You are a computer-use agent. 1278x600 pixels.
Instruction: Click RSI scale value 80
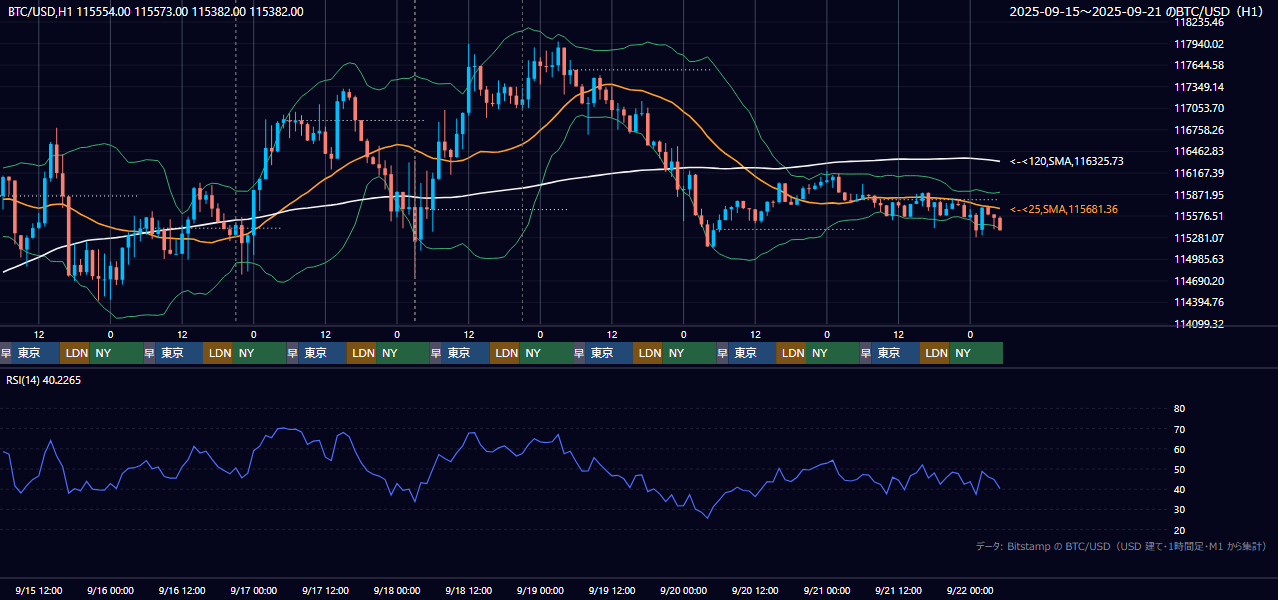tap(1179, 409)
